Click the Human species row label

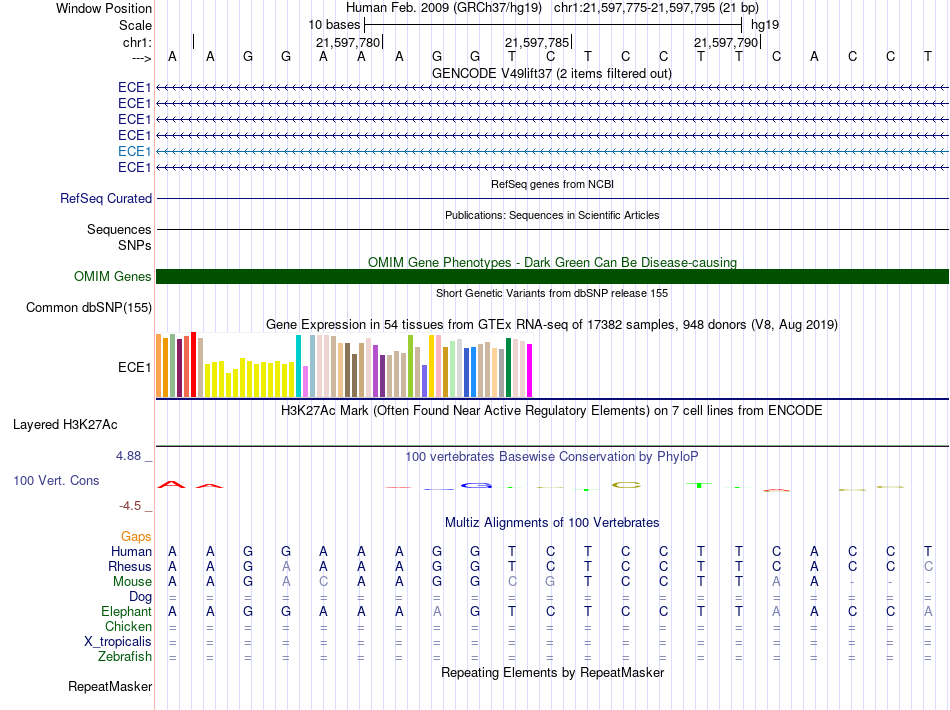(x=131, y=552)
